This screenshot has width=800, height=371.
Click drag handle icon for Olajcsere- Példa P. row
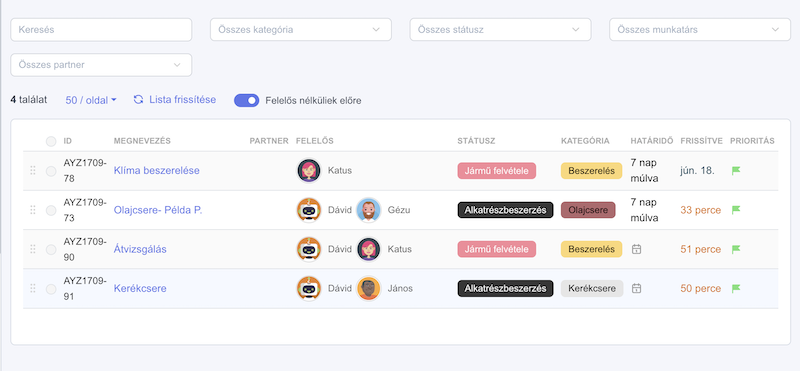tap(33, 210)
